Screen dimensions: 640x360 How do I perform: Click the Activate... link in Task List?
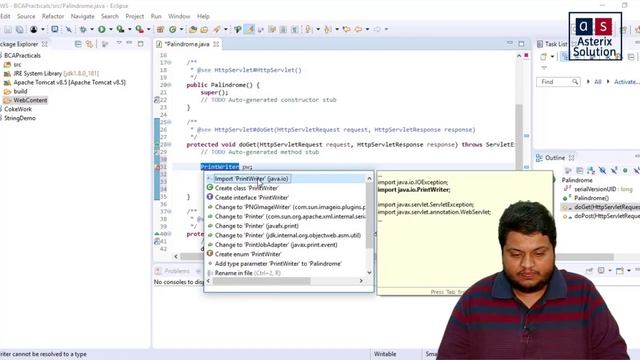click(627, 82)
